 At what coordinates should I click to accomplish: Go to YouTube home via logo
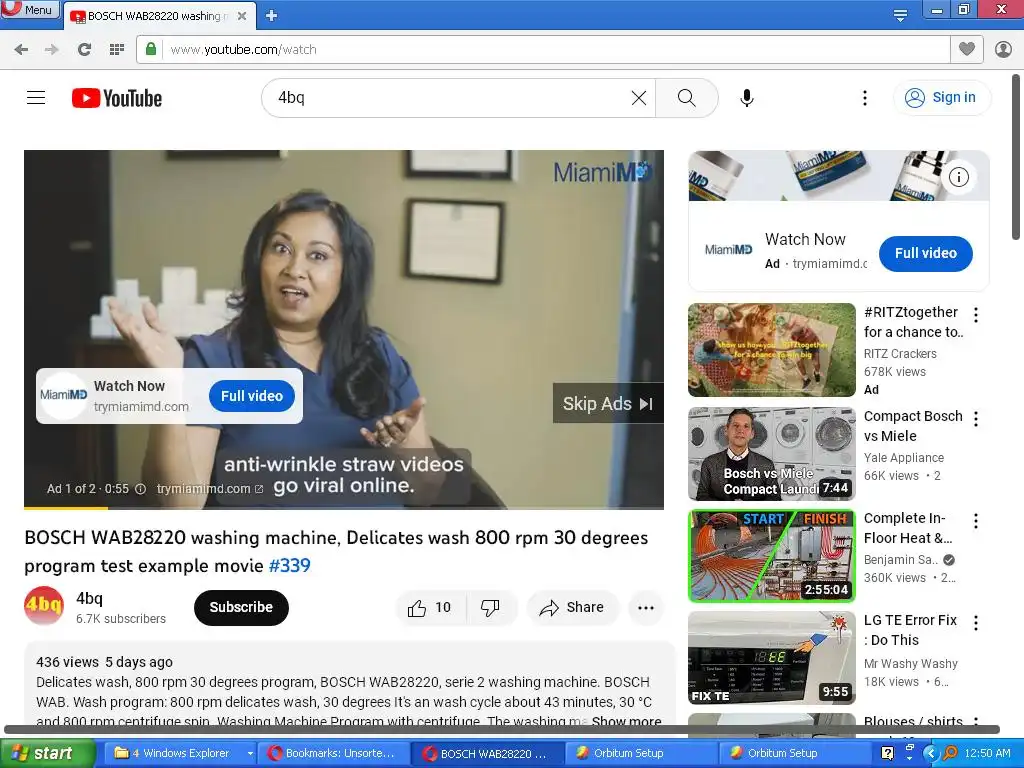point(117,98)
